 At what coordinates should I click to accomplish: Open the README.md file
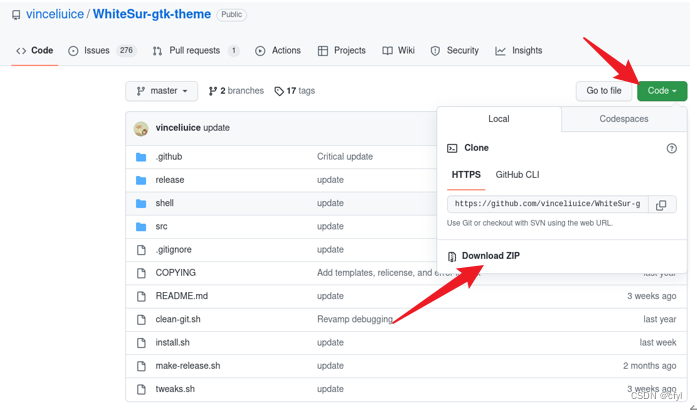[x=181, y=296]
